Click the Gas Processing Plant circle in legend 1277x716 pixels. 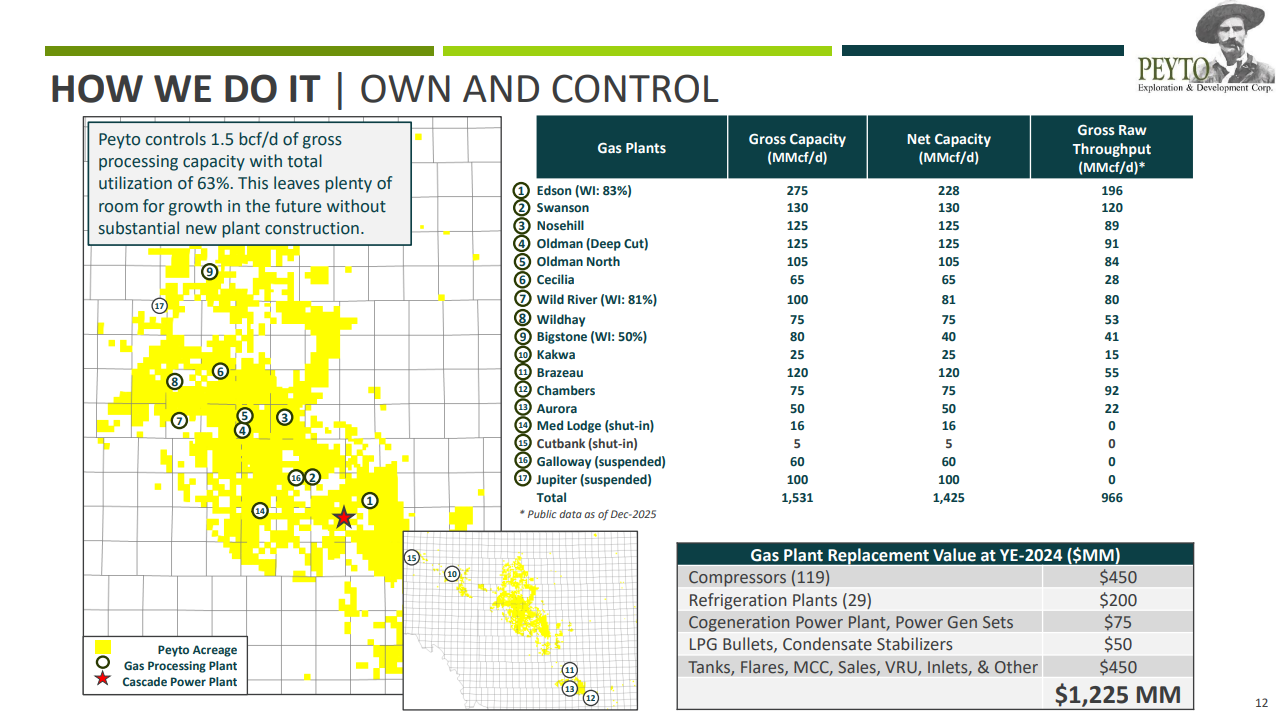[x=102, y=664]
